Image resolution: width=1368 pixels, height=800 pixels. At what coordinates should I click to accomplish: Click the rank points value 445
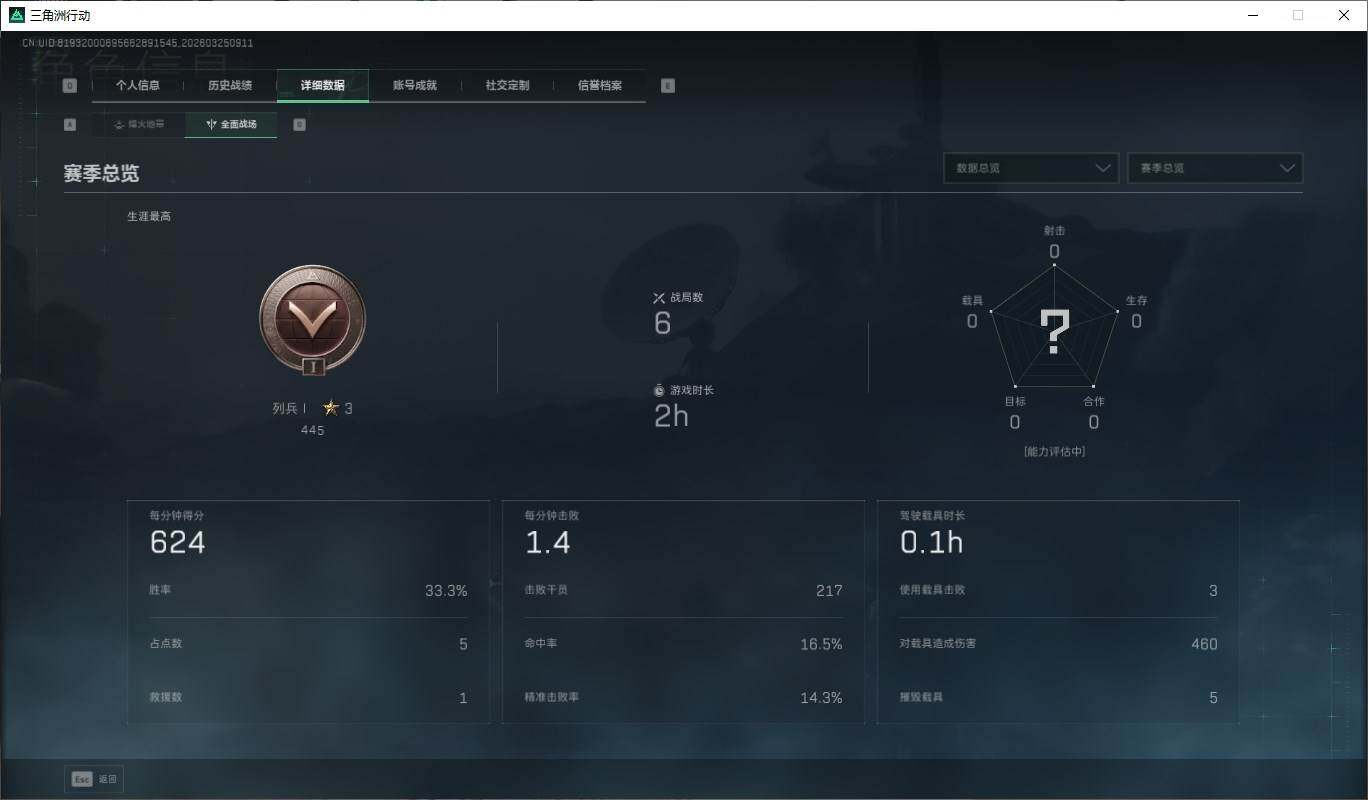pyautogui.click(x=312, y=430)
